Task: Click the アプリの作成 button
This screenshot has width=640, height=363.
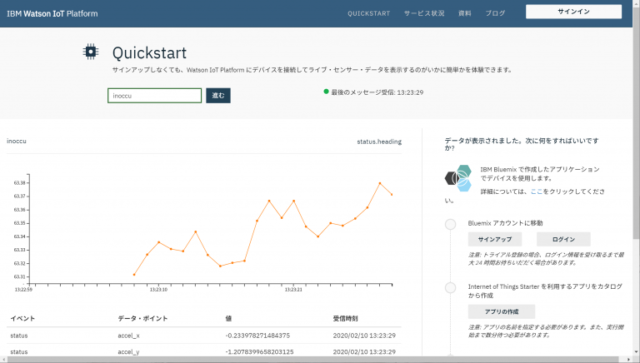Action: 501,312
